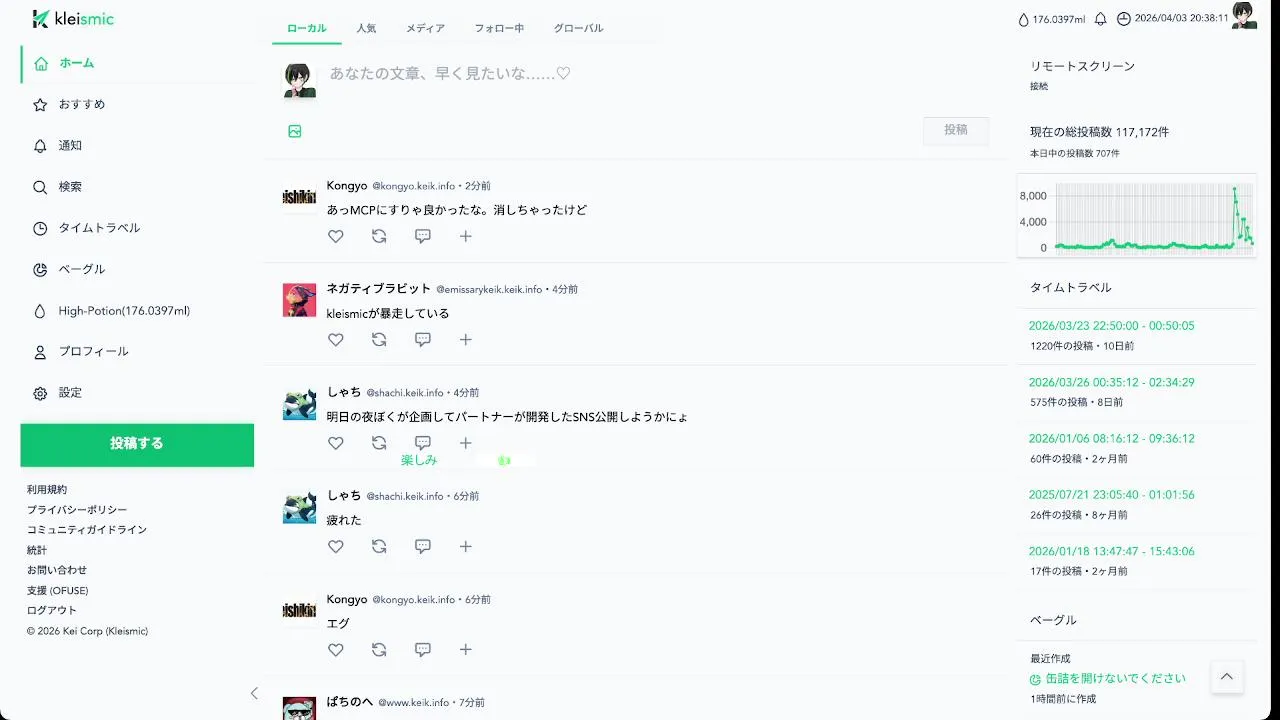Open the clock icon beside header date
1280x720 pixels.
1123,19
